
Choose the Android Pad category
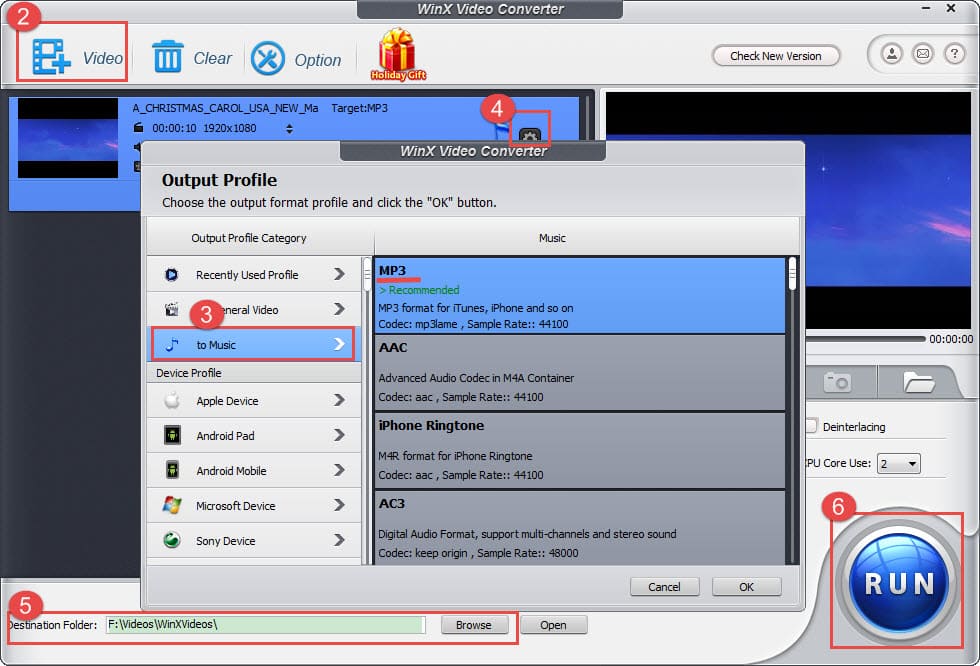pyautogui.click(x=254, y=435)
